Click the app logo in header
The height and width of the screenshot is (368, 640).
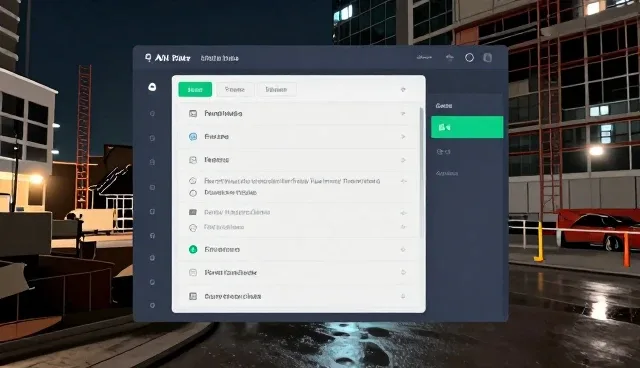click(148, 58)
